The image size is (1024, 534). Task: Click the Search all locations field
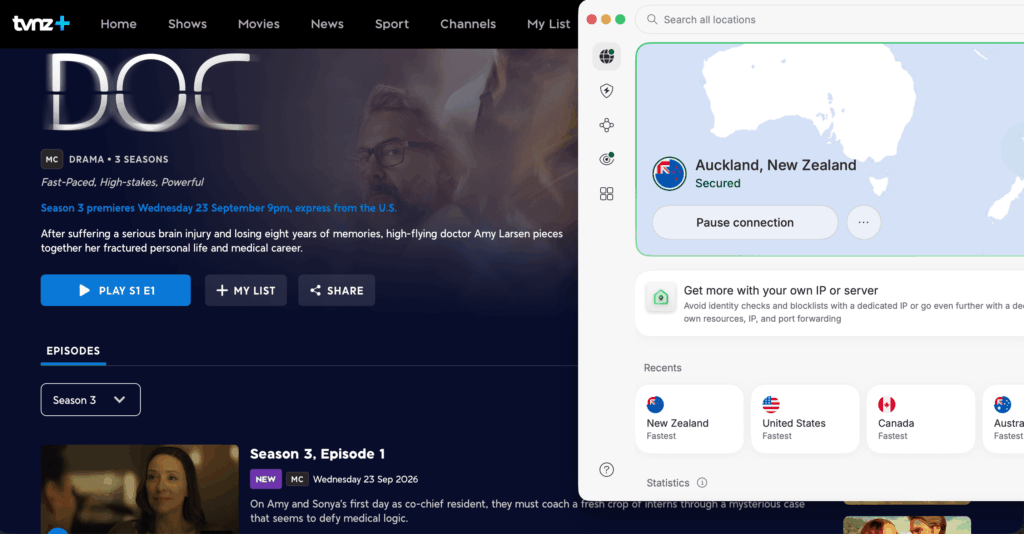829,20
